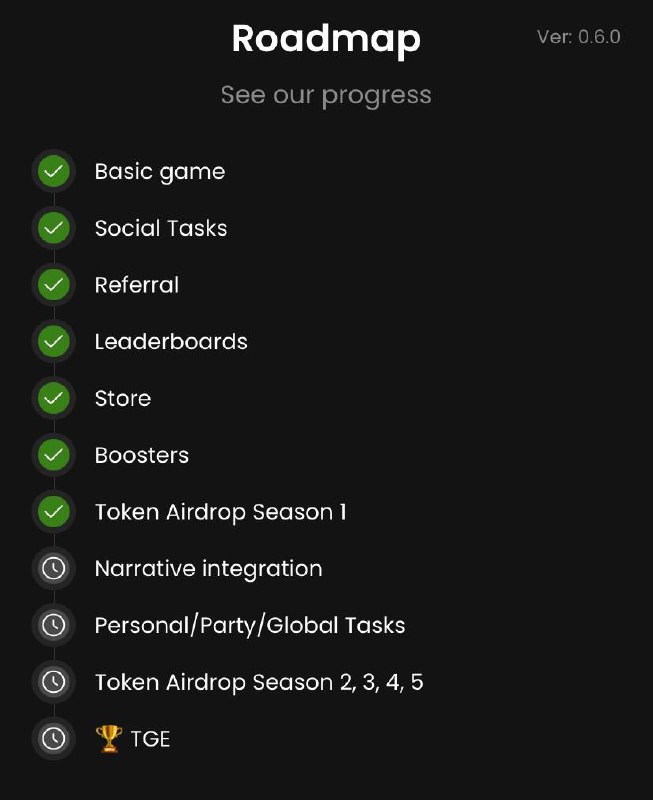This screenshot has width=653, height=800.
Task: Select the Token Airdrop Season 1 label
Action: pos(220,512)
